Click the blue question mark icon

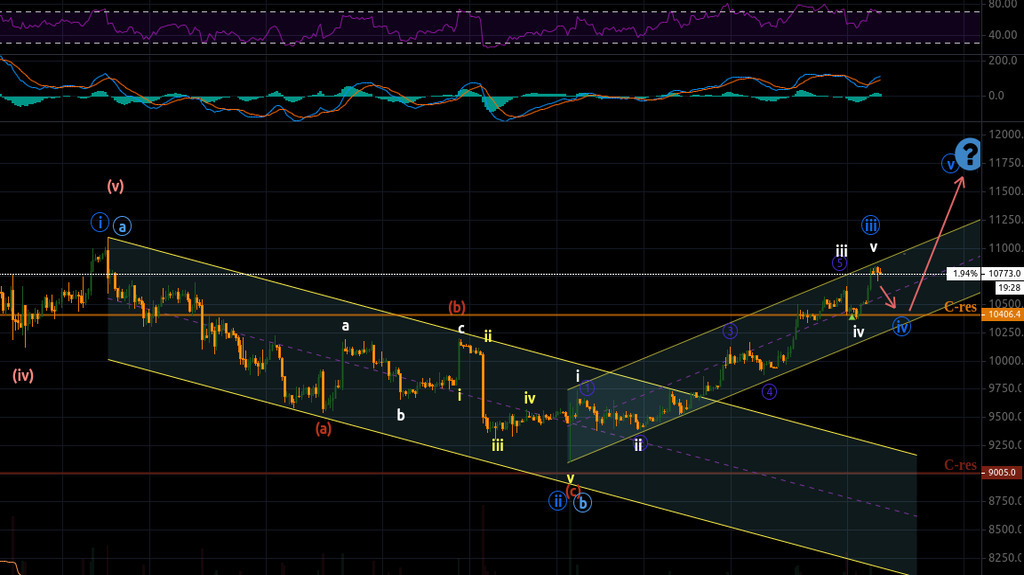[968, 153]
